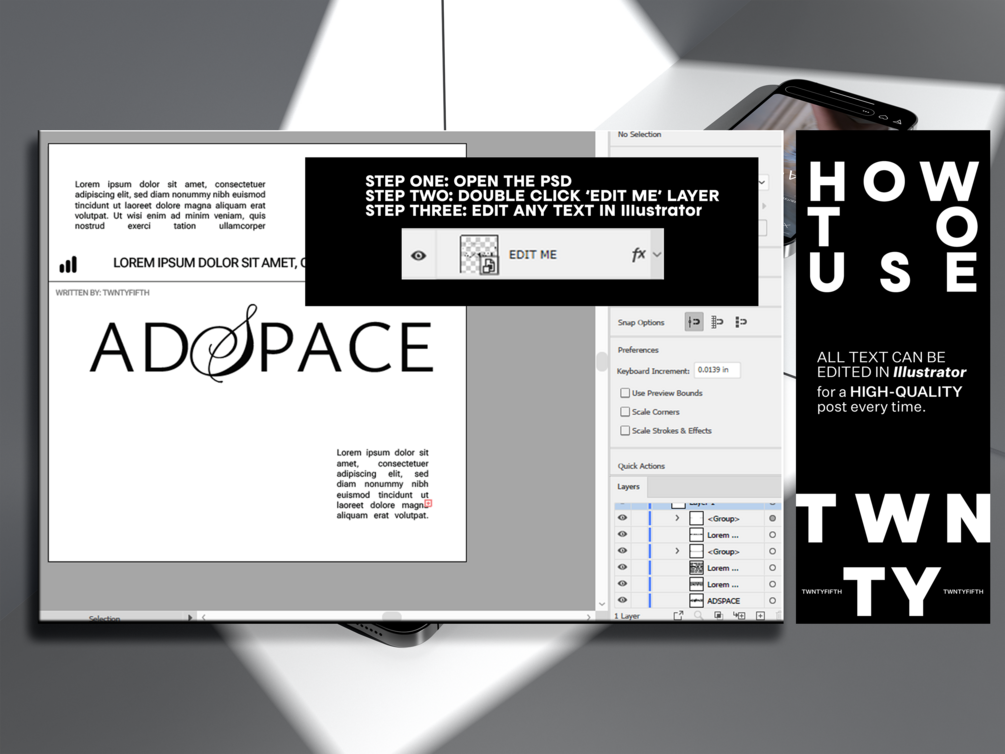Click the Keyboard Increment field

[x=717, y=370]
